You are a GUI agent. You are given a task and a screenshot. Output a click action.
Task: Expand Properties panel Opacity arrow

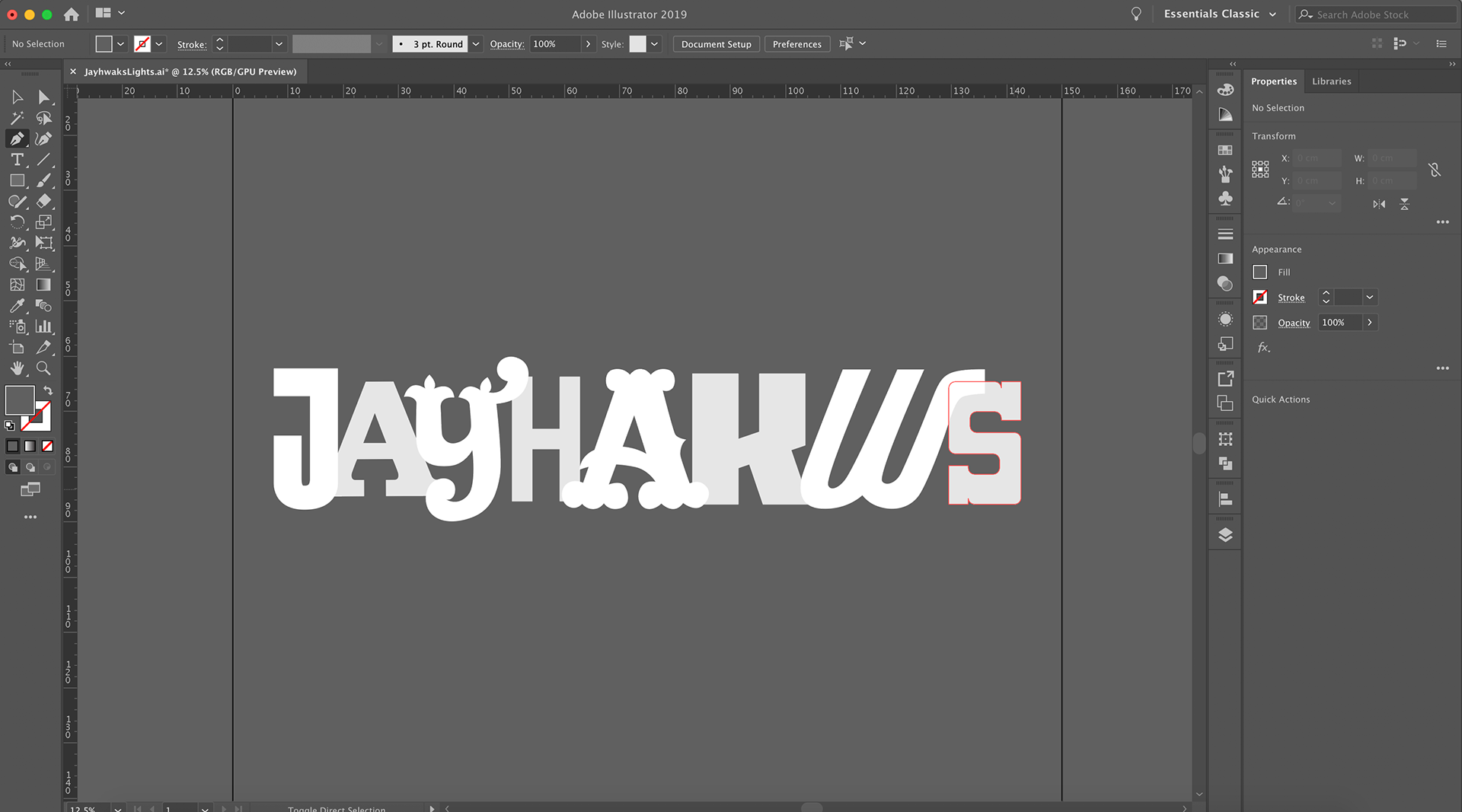tap(1370, 323)
